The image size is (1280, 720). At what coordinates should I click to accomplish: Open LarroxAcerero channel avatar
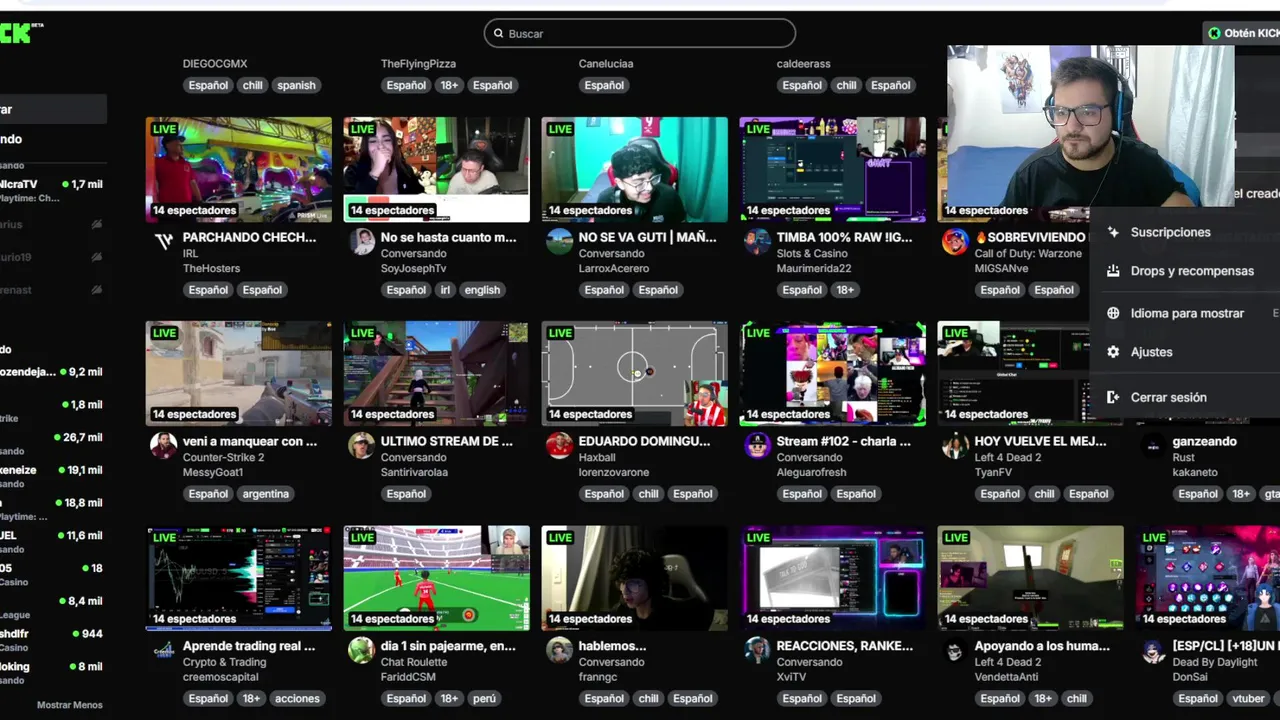pos(560,242)
